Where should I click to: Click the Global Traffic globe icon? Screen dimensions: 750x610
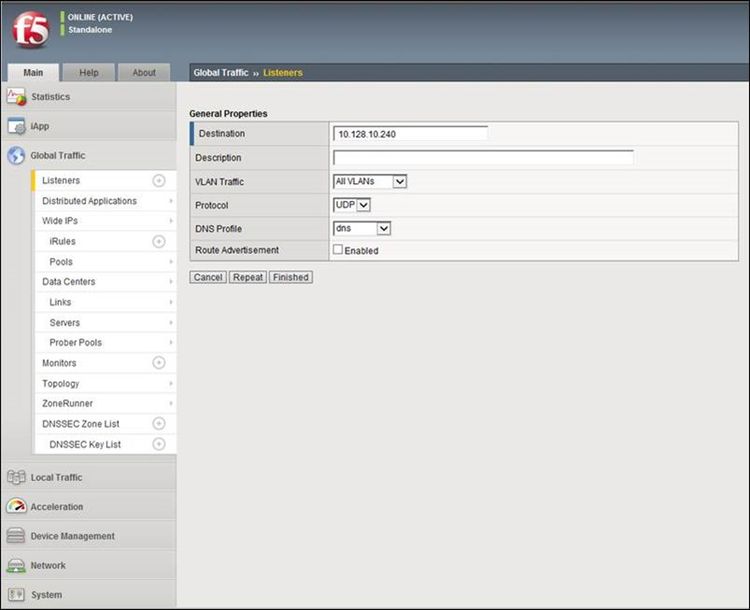[x=16, y=156]
